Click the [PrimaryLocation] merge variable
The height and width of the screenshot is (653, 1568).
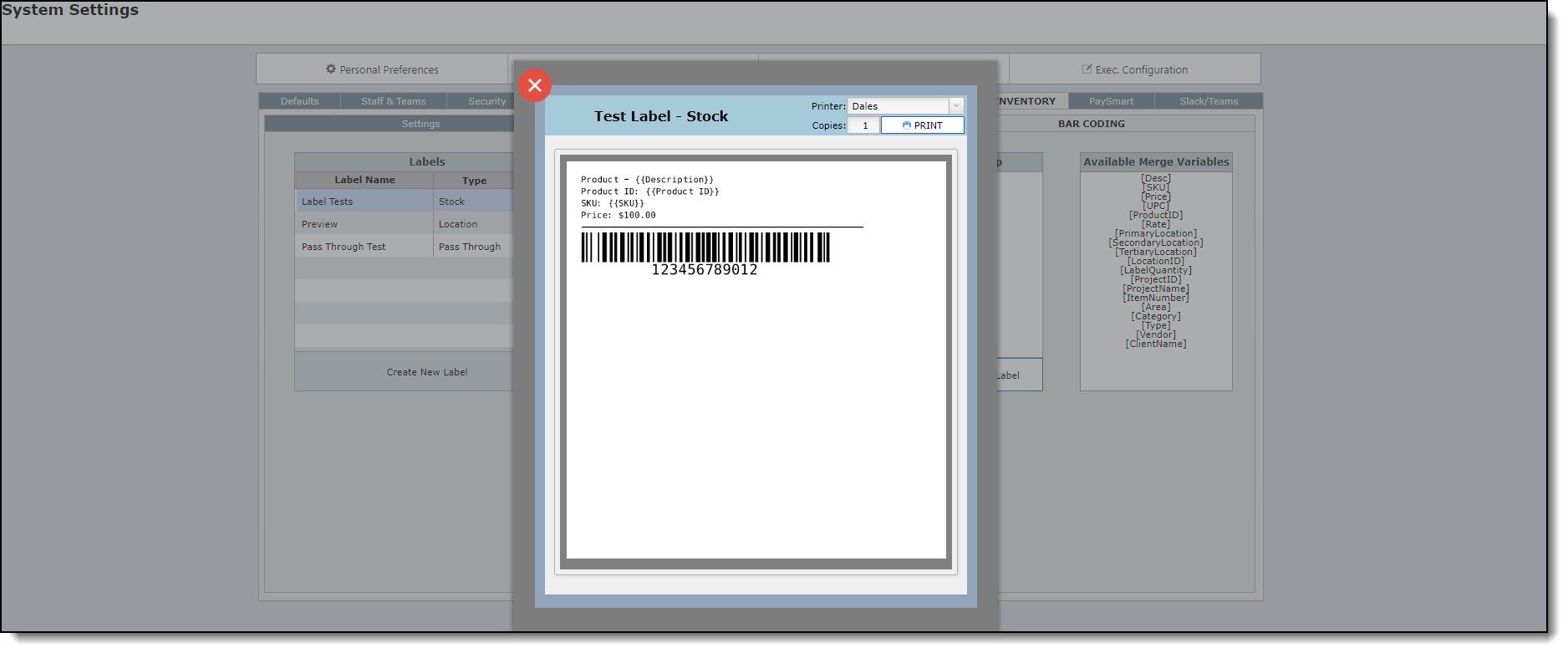pos(1156,233)
